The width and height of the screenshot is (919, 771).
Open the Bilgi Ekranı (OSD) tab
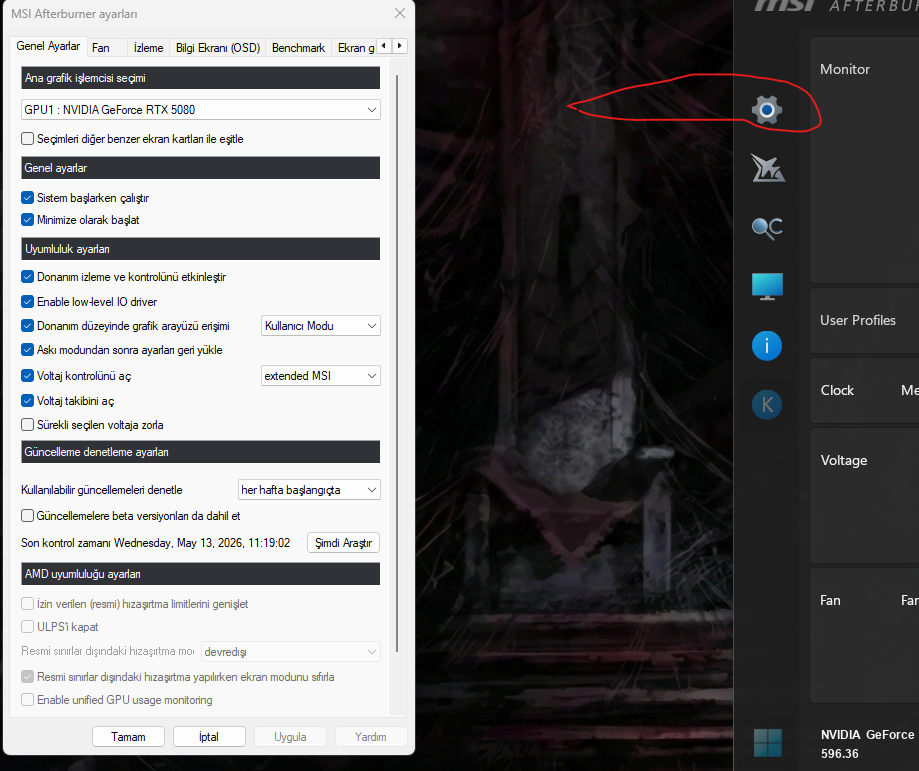tap(218, 48)
